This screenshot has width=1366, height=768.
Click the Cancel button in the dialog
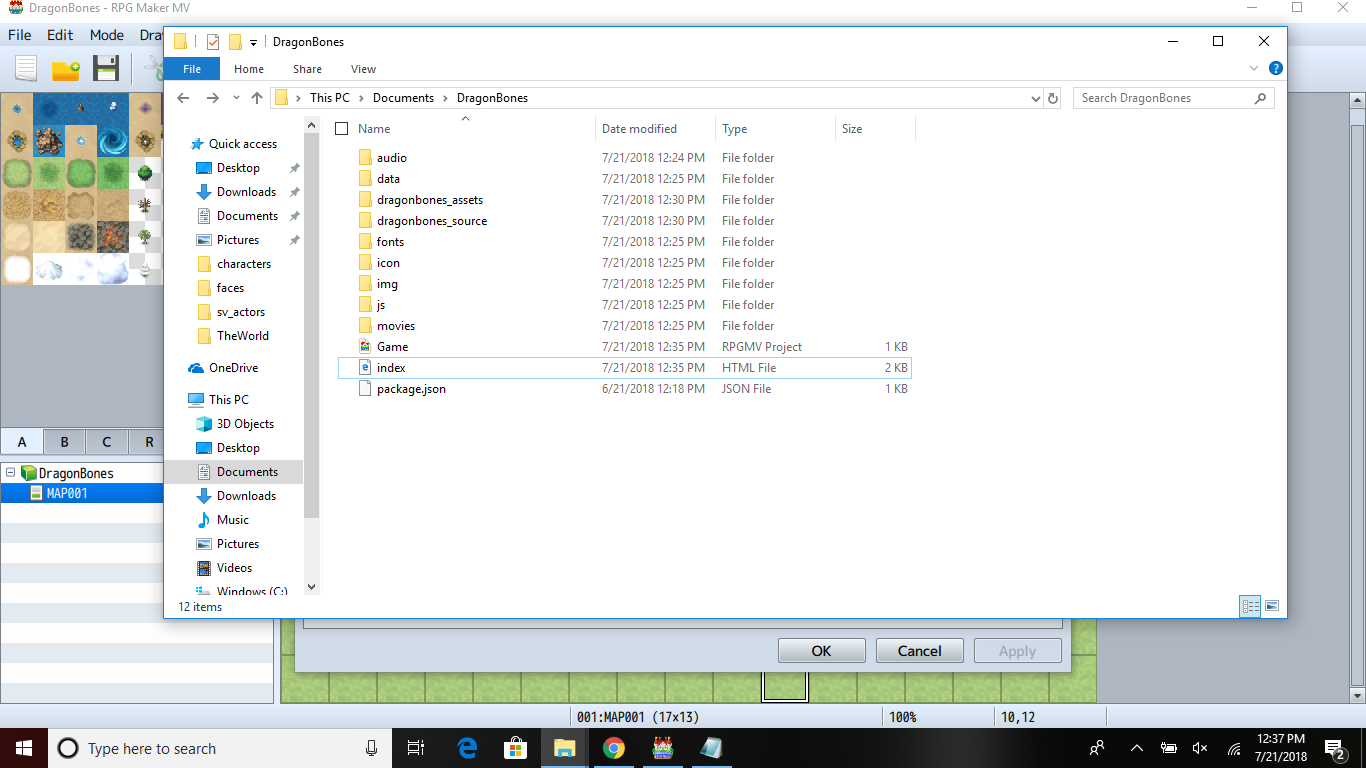(919, 651)
